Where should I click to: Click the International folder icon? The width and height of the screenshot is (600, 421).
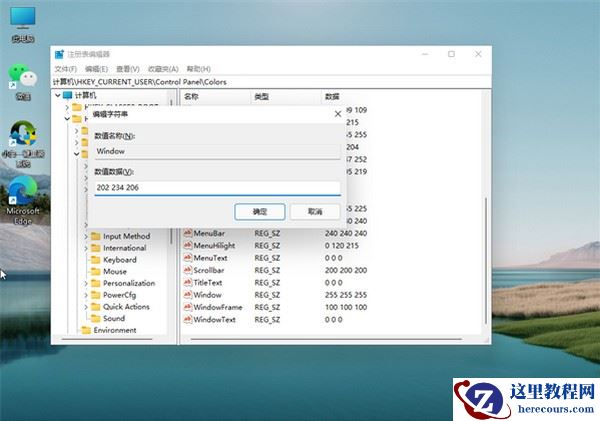pyautogui.click(x=96, y=248)
